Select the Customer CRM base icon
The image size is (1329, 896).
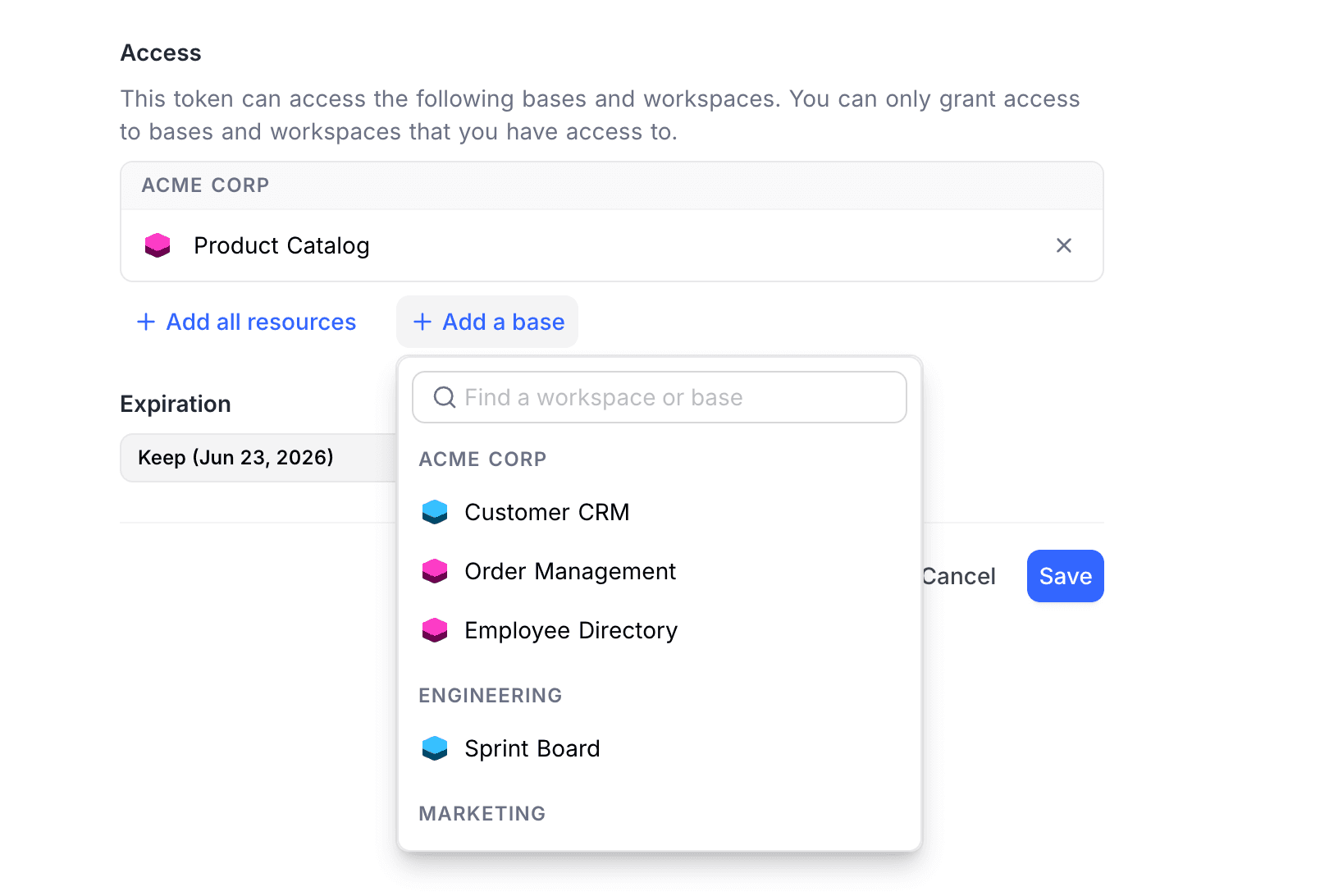(436, 511)
